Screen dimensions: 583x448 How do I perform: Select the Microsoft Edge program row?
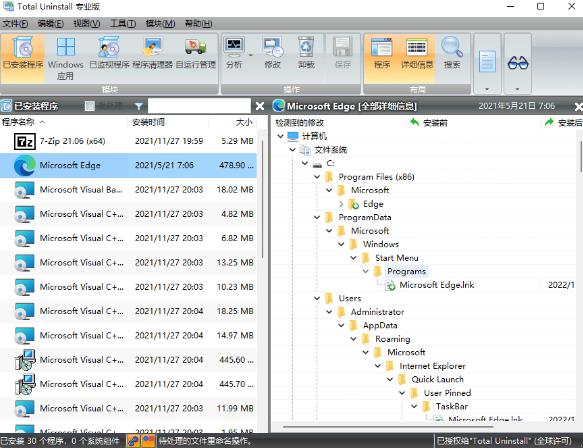[128, 165]
